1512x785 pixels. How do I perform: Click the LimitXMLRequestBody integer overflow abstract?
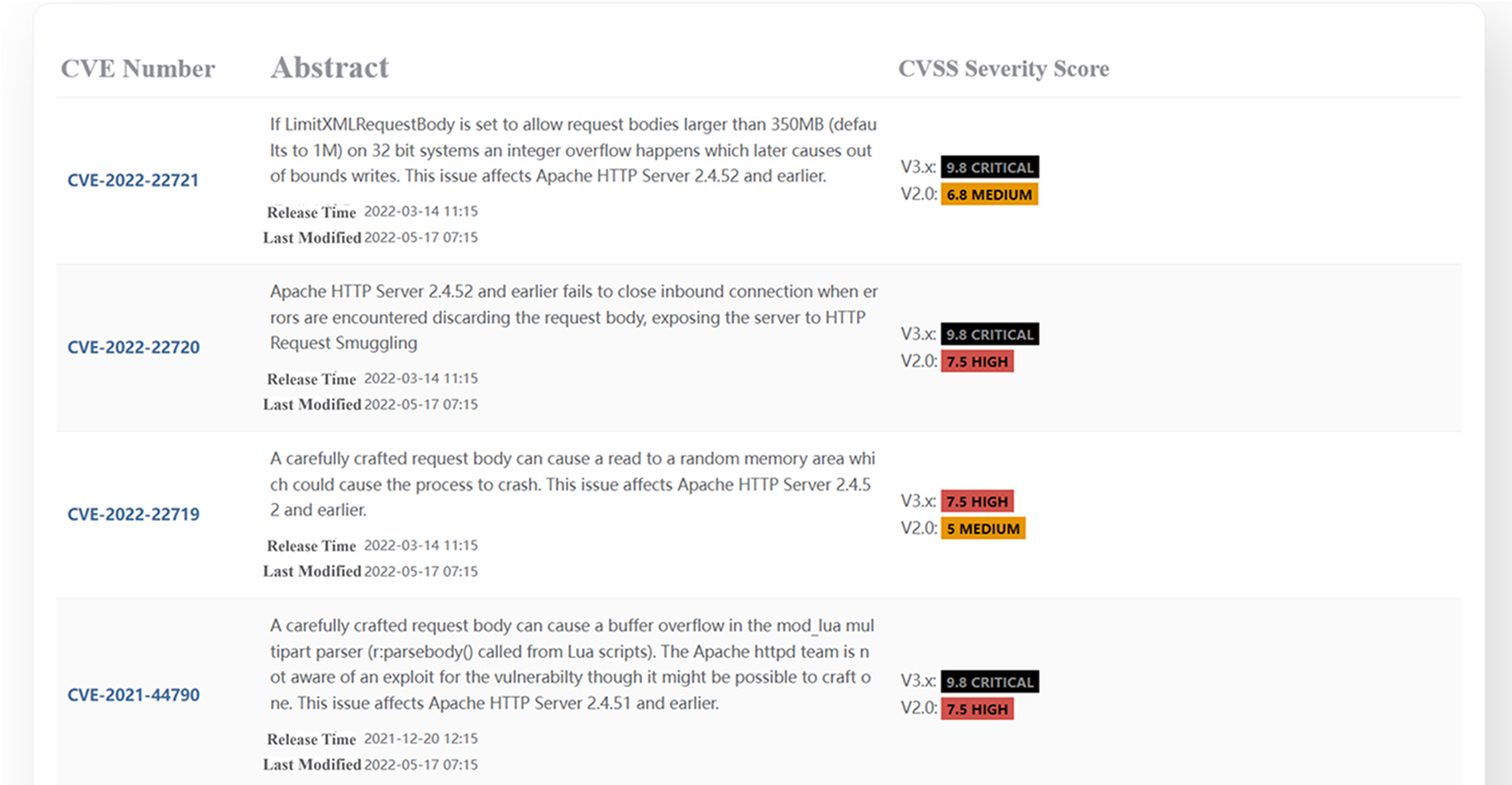[572, 150]
